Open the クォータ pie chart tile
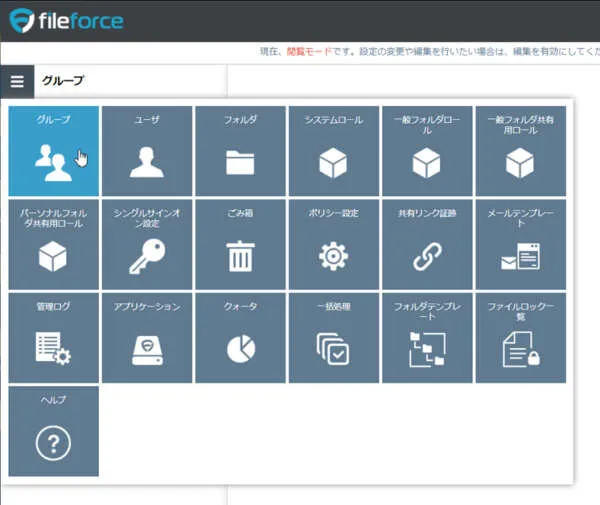Screen dimensions: 600x505 (240, 338)
